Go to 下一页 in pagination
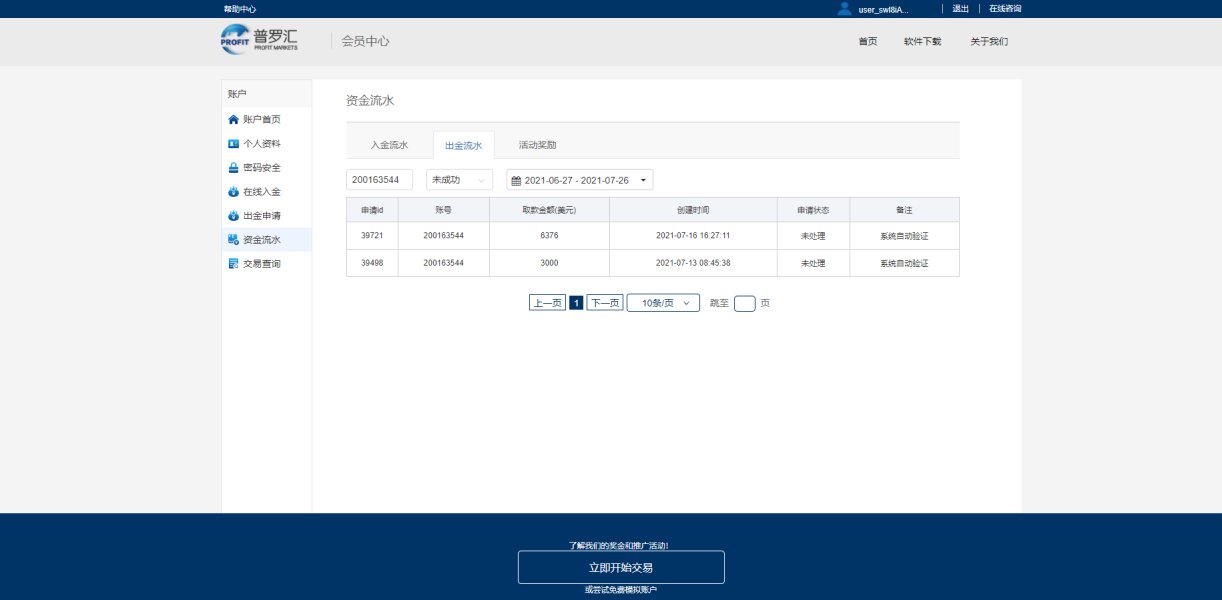Viewport: 1222px width, 600px height. [604, 303]
